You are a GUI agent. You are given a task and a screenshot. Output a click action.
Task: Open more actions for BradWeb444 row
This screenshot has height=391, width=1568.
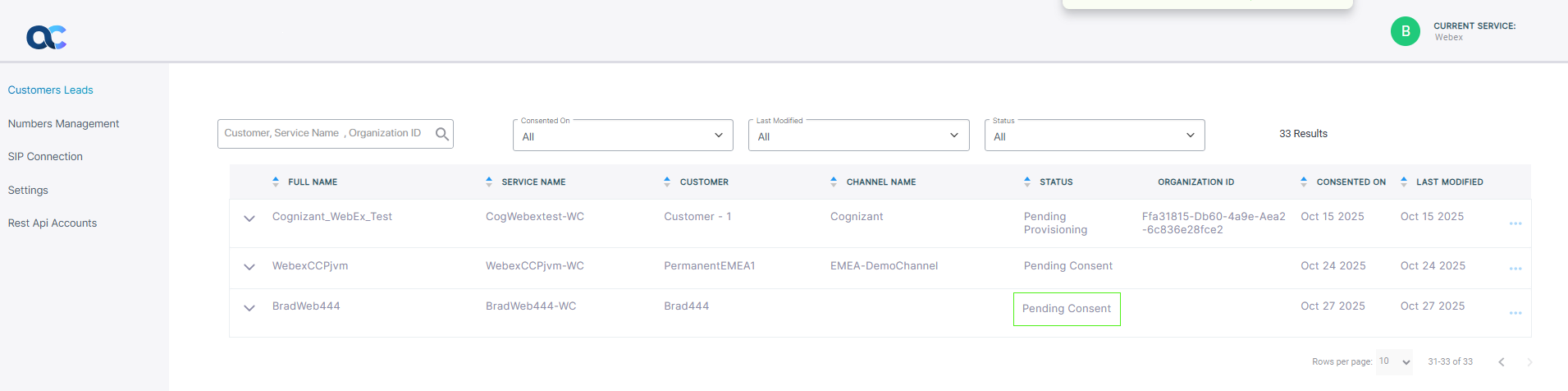point(1515,313)
